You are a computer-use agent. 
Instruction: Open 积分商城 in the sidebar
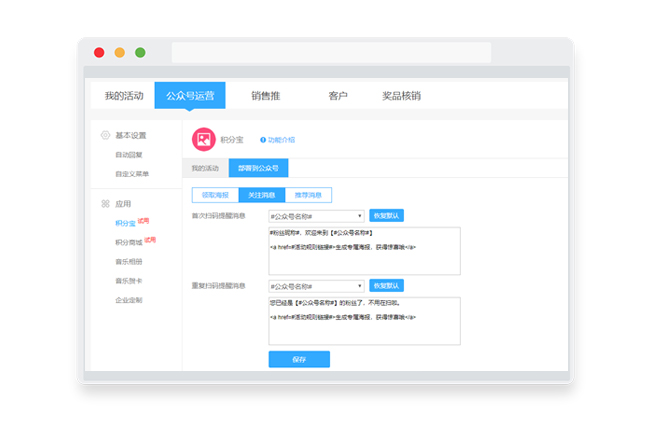coord(129,242)
